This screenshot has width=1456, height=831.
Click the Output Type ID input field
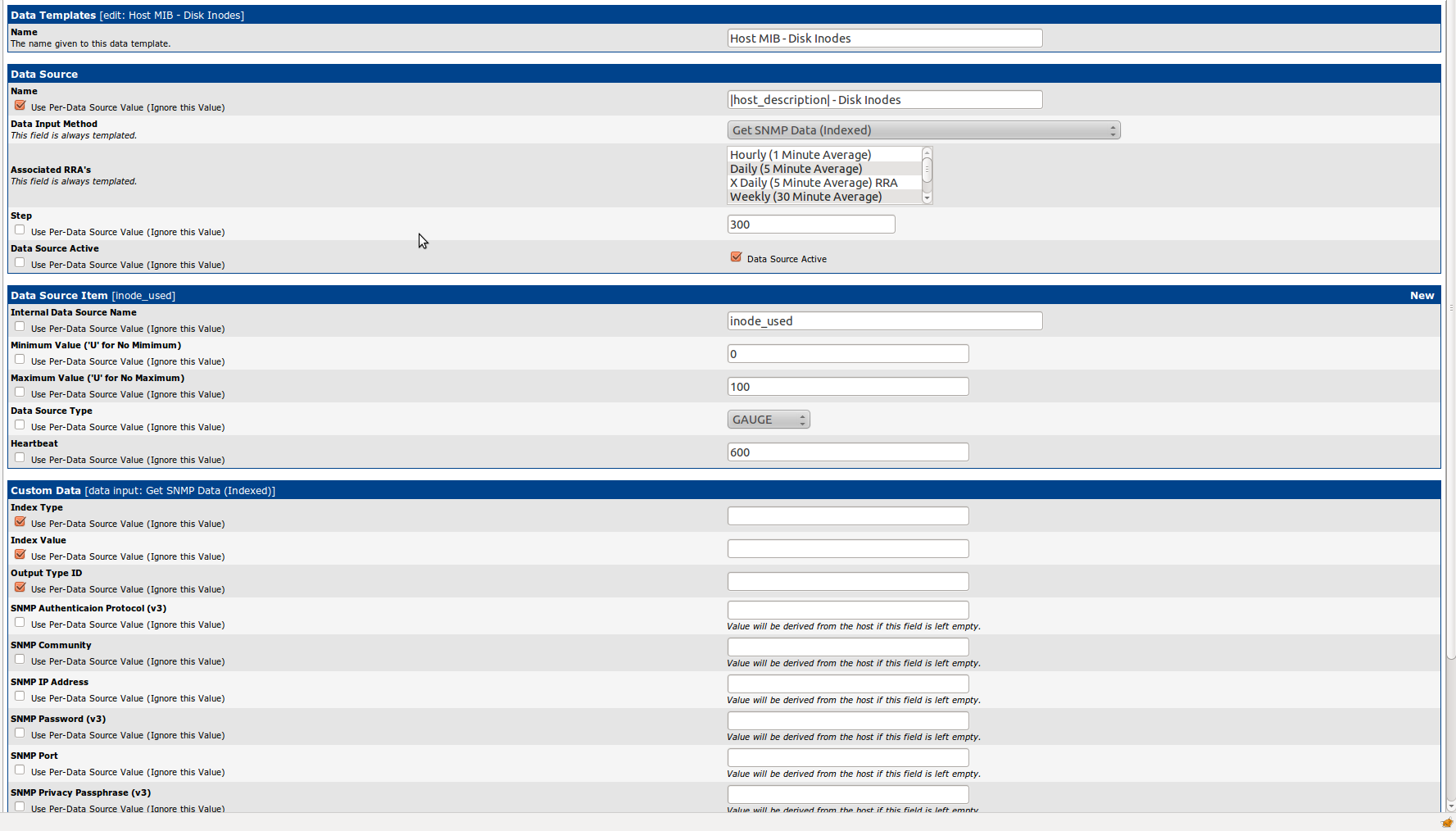(x=848, y=582)
